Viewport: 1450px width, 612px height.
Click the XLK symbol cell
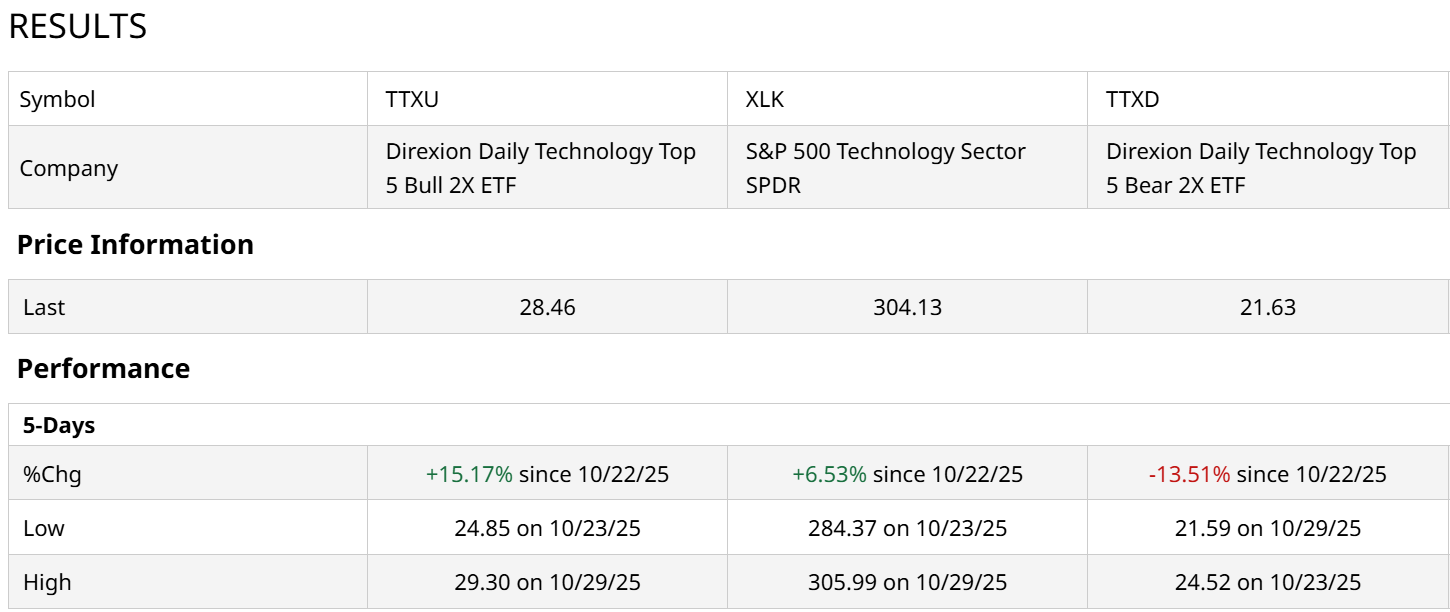(x=765, y=99)
